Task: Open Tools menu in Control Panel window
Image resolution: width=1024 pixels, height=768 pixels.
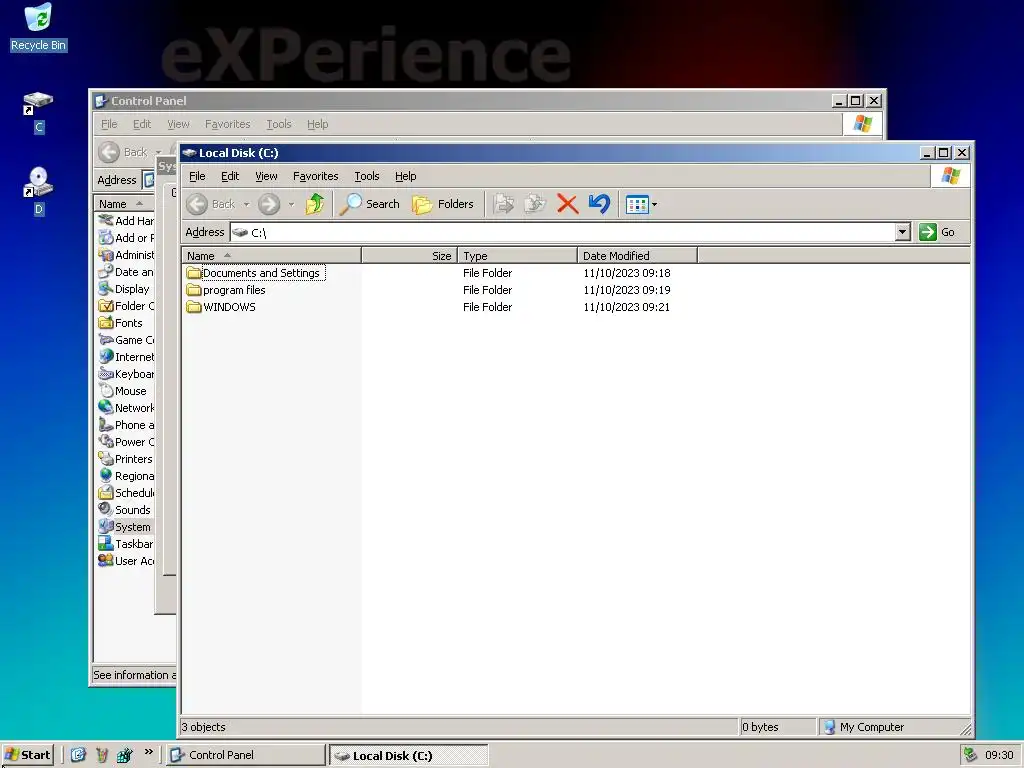Action: tap(279, 124)
